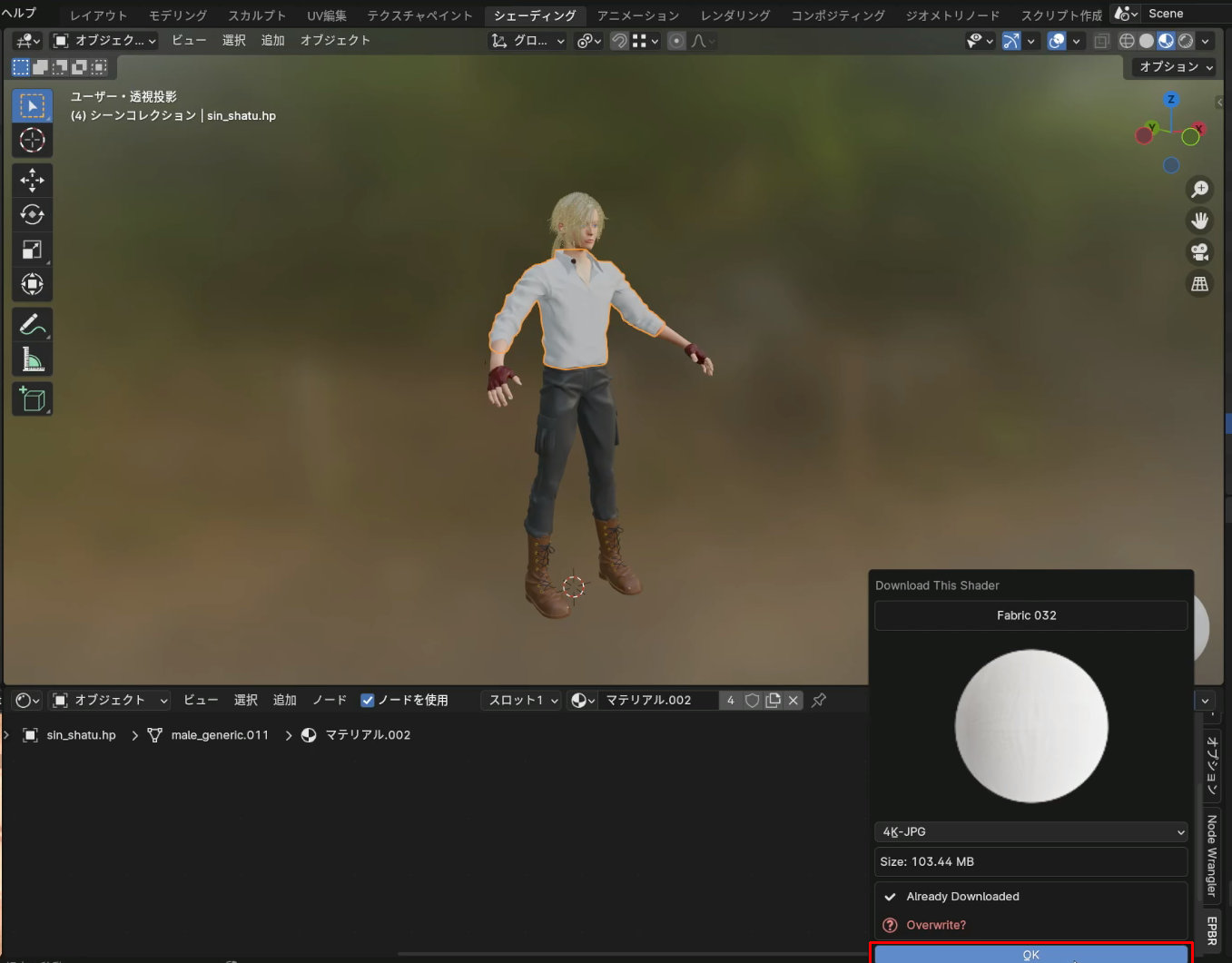1232x963 pixels.
Task: Activate the Transform tool
Action: (32, 284)
